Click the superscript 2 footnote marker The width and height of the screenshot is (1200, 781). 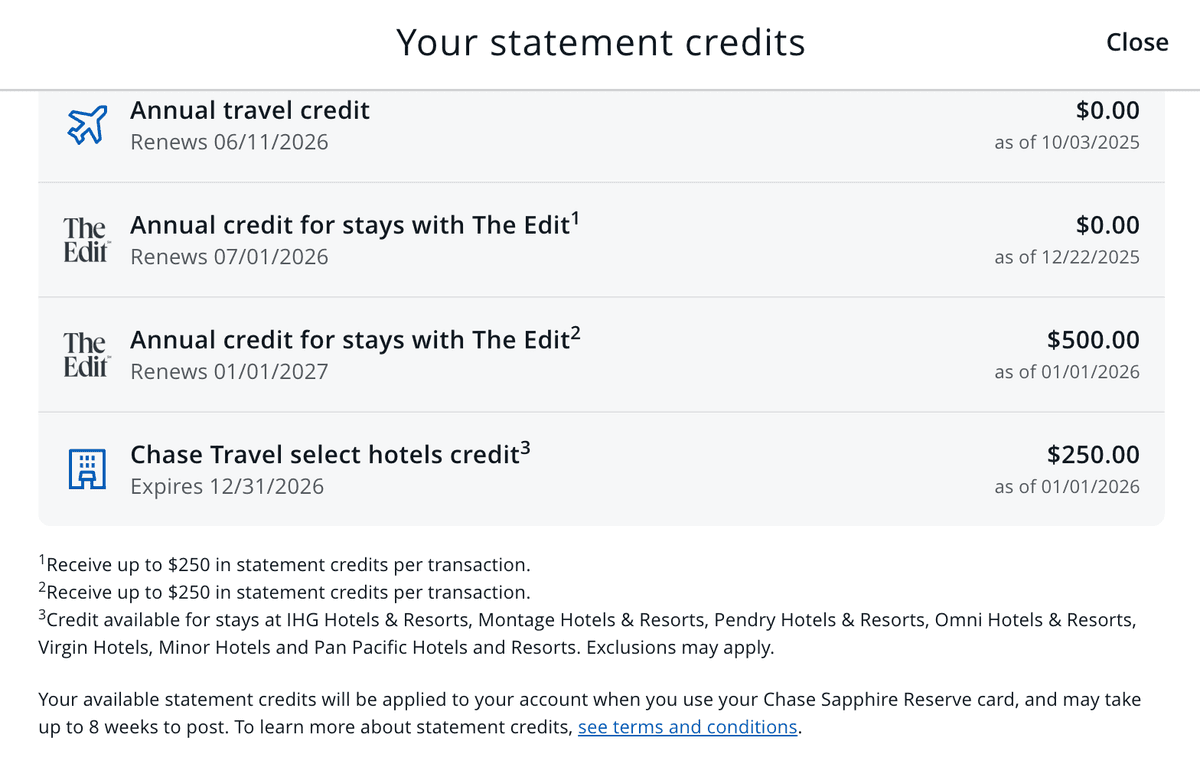point(576,331)
